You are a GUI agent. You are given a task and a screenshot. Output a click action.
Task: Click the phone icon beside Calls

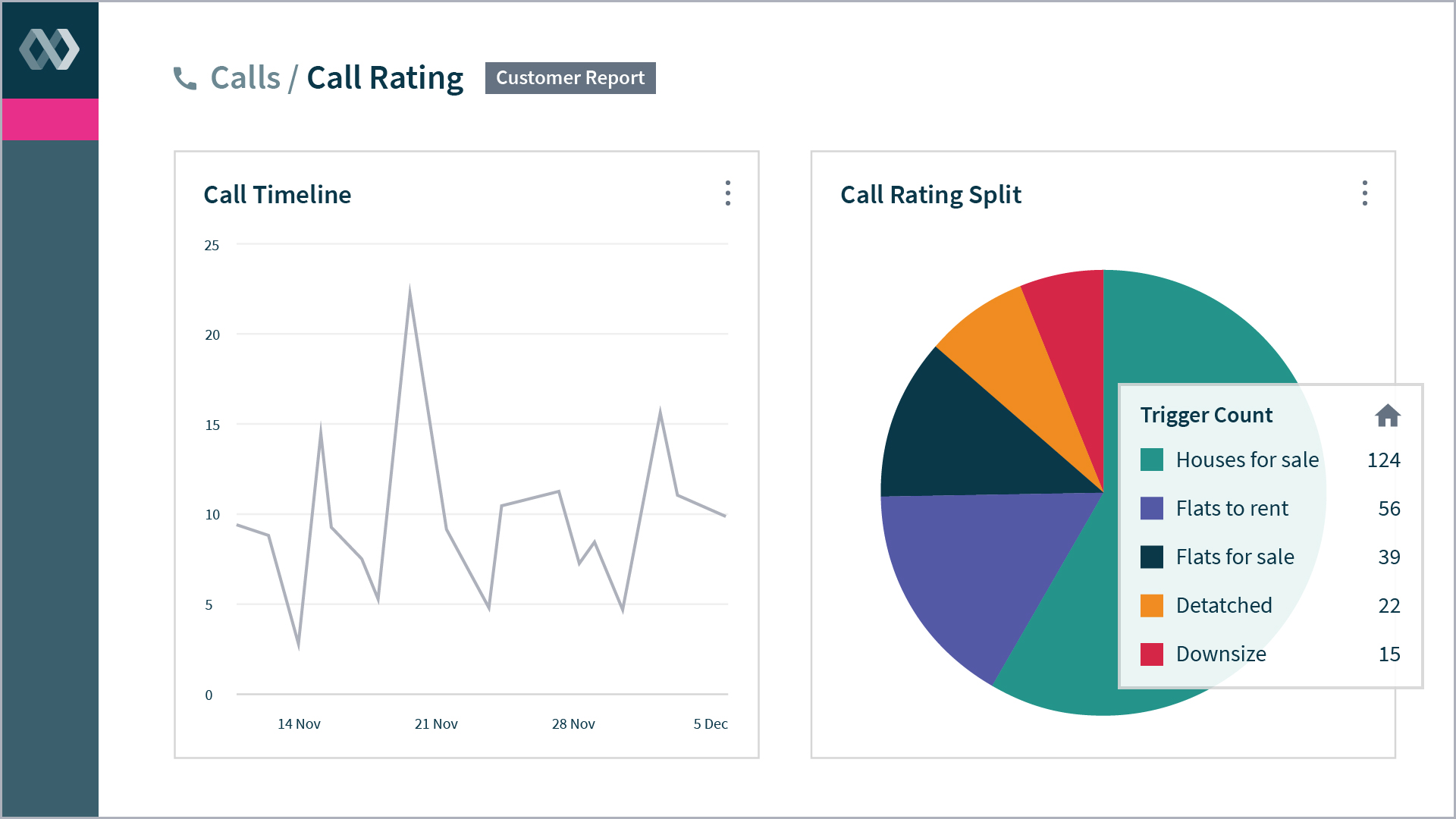pos(184,78)
